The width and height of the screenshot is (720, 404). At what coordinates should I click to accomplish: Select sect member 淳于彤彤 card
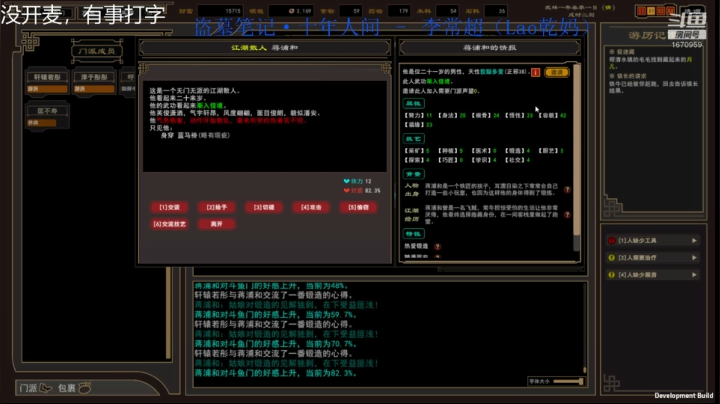(94, 83)
